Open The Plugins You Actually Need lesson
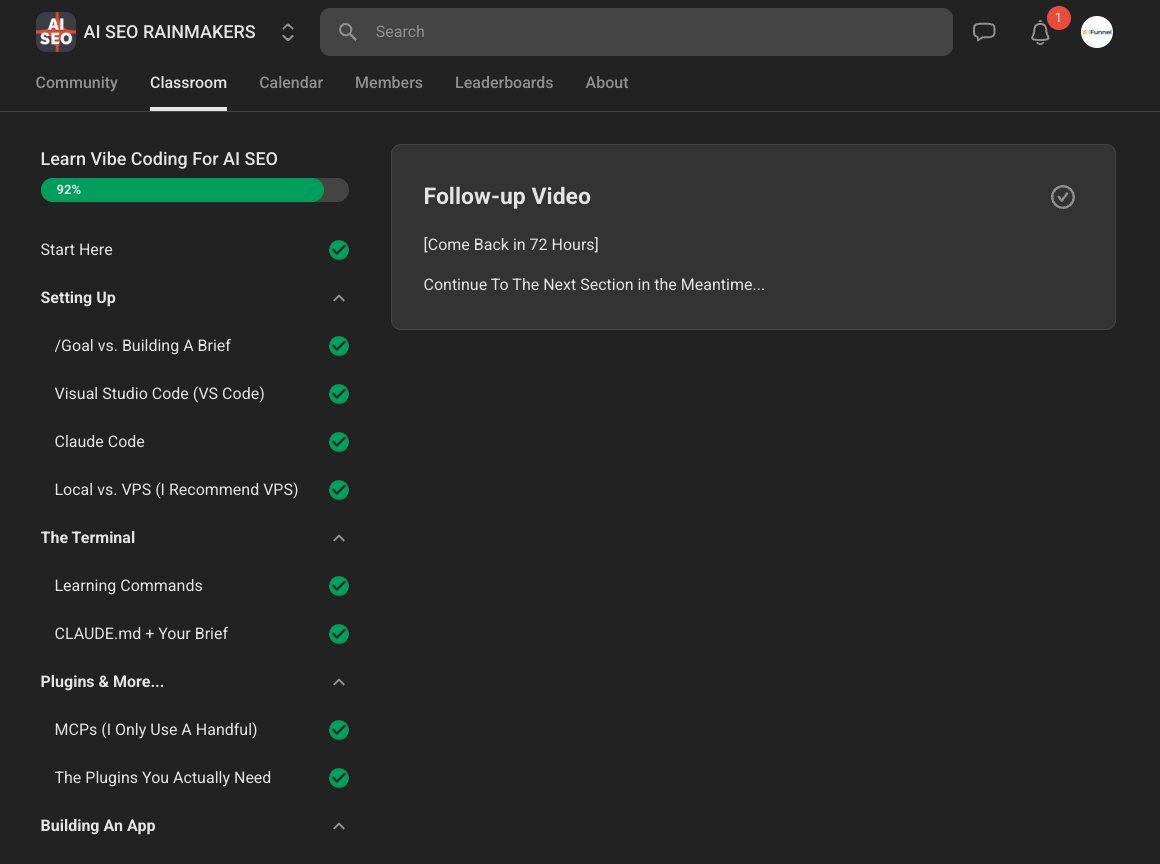 (163, 778)
